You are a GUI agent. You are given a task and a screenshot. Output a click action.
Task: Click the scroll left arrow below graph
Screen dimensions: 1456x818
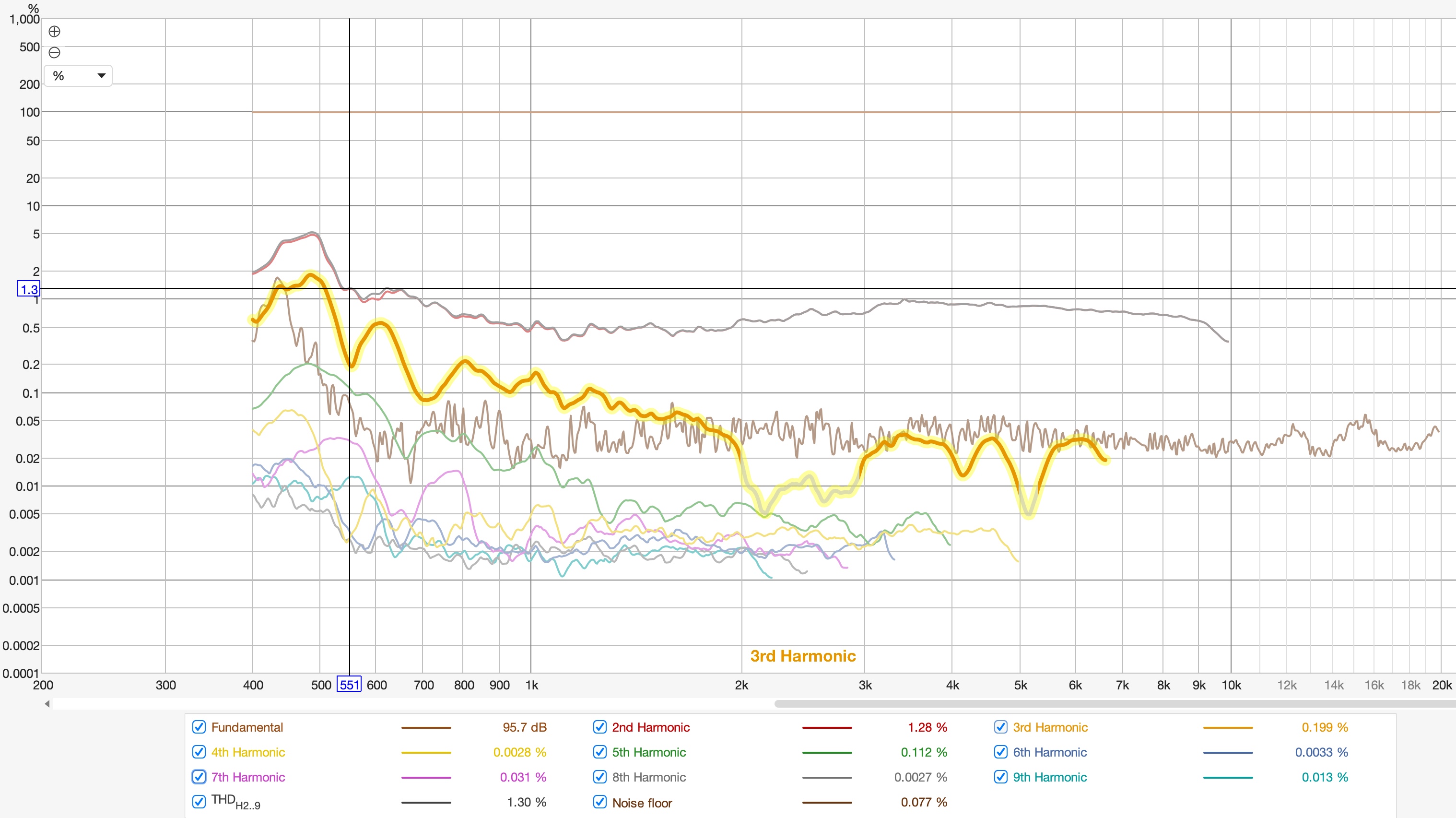point(47,704)
